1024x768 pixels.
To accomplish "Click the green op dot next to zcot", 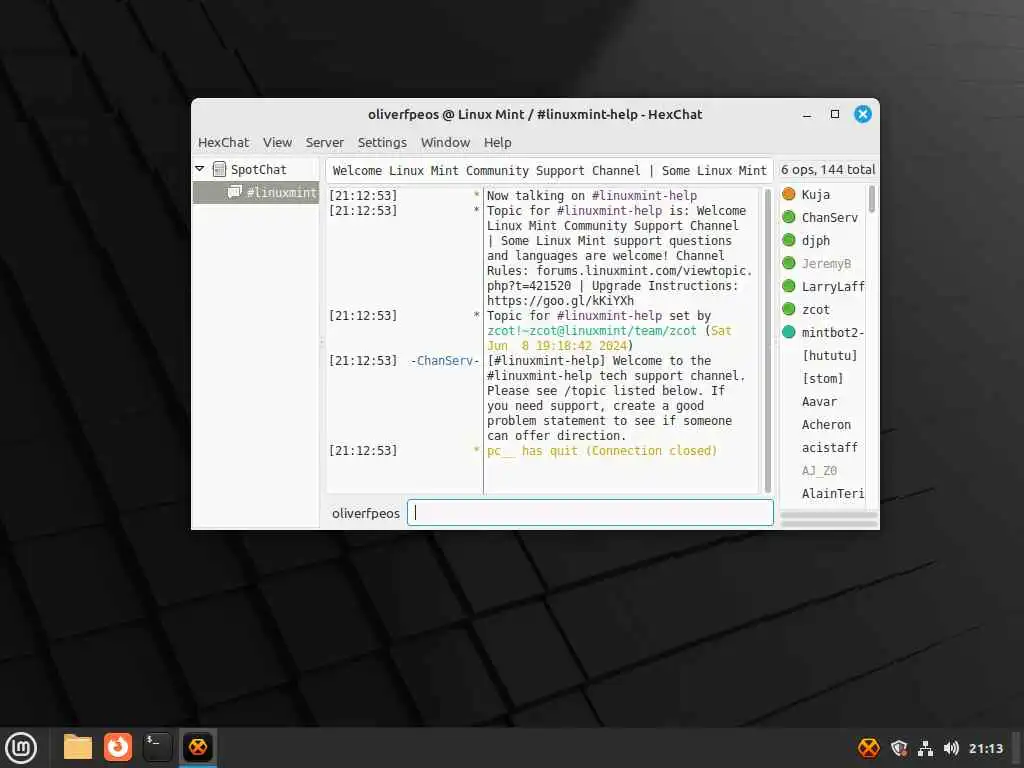I will pos(788,309).
